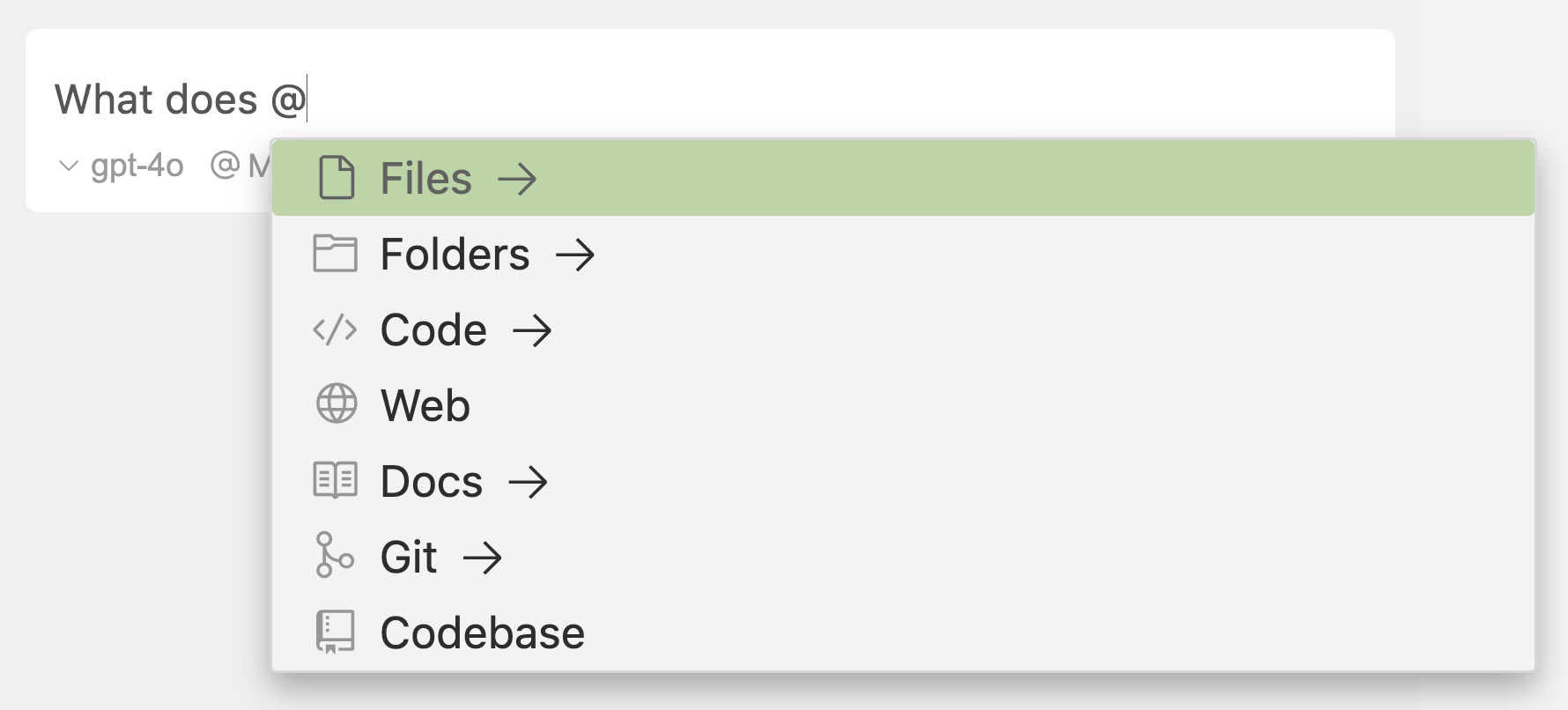
Task: Click the Codebase repository icon
Action: 336,632
